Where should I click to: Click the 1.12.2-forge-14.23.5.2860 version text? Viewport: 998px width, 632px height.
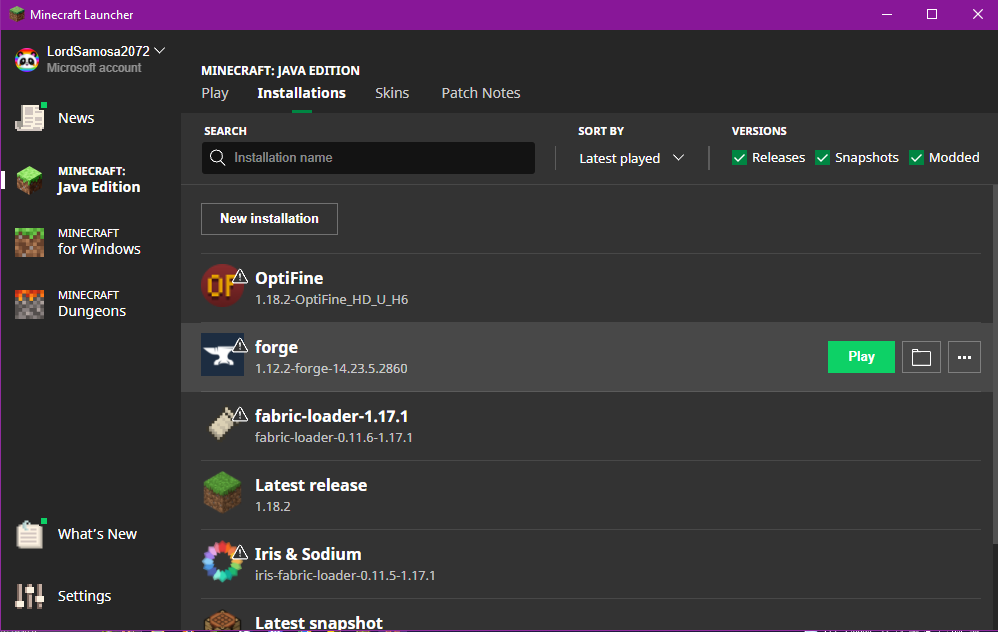[331, 369]
